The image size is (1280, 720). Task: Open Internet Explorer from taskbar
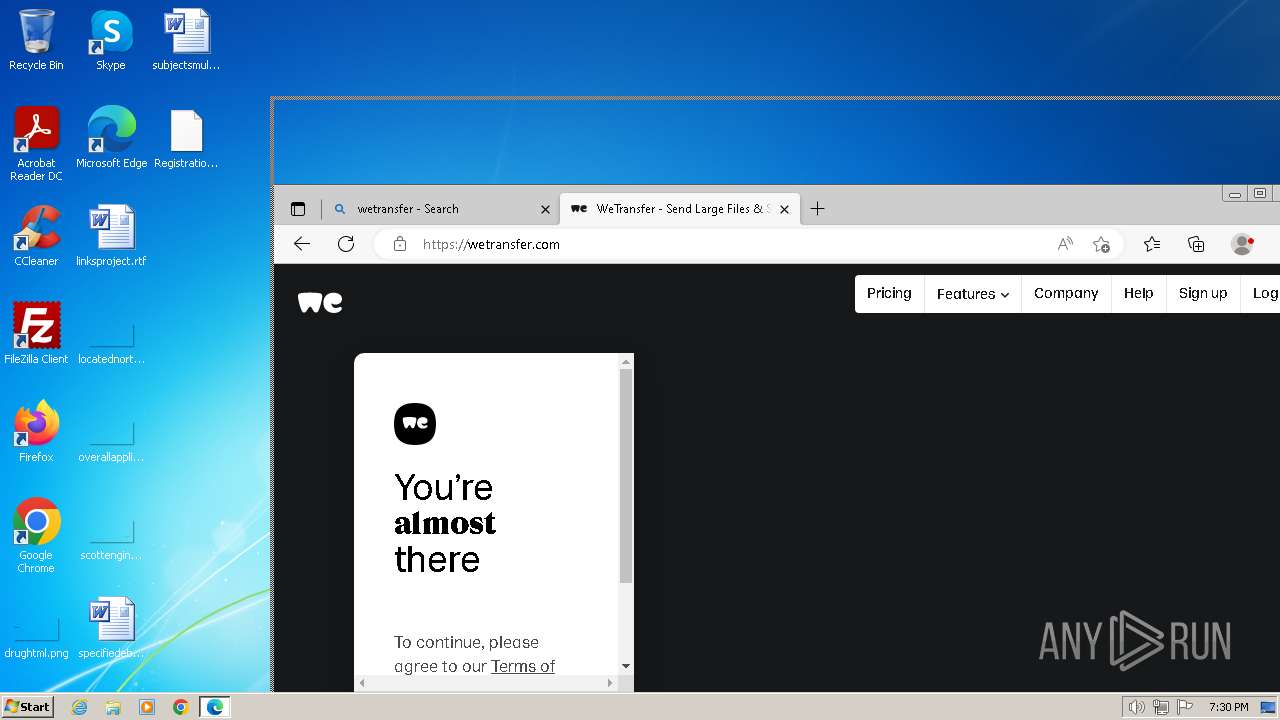click(80, 707)
